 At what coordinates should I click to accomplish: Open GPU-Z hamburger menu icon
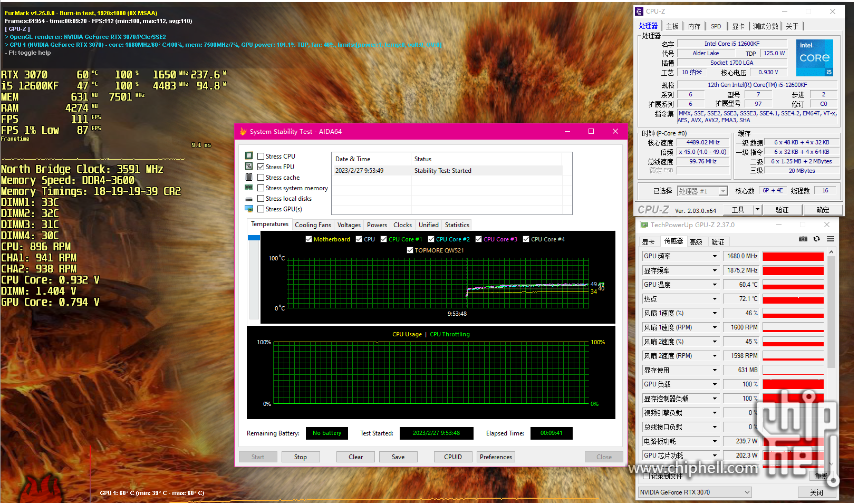click(830, 238)
